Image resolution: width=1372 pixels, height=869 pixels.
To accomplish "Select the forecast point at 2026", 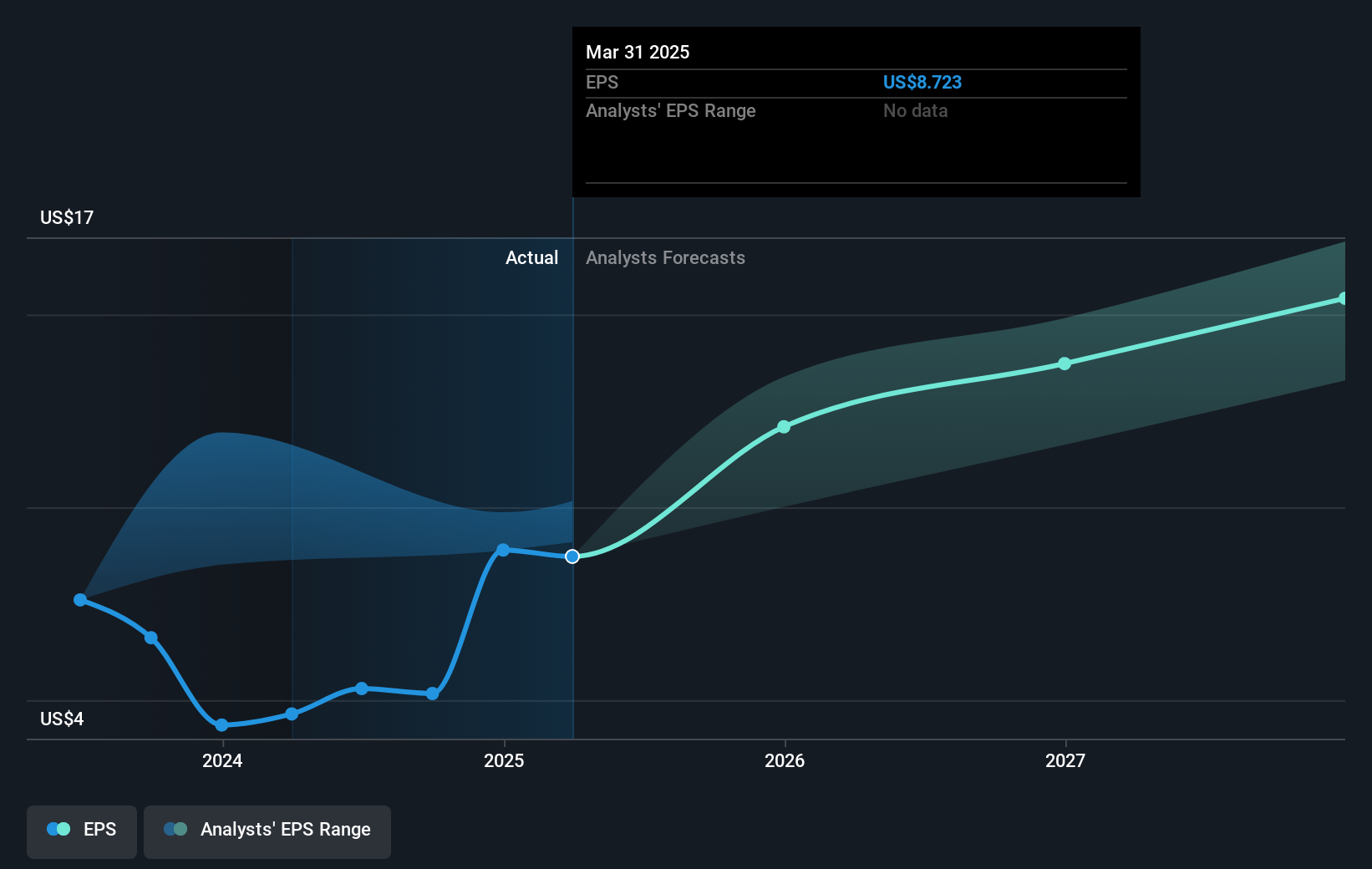I will 784,427.
